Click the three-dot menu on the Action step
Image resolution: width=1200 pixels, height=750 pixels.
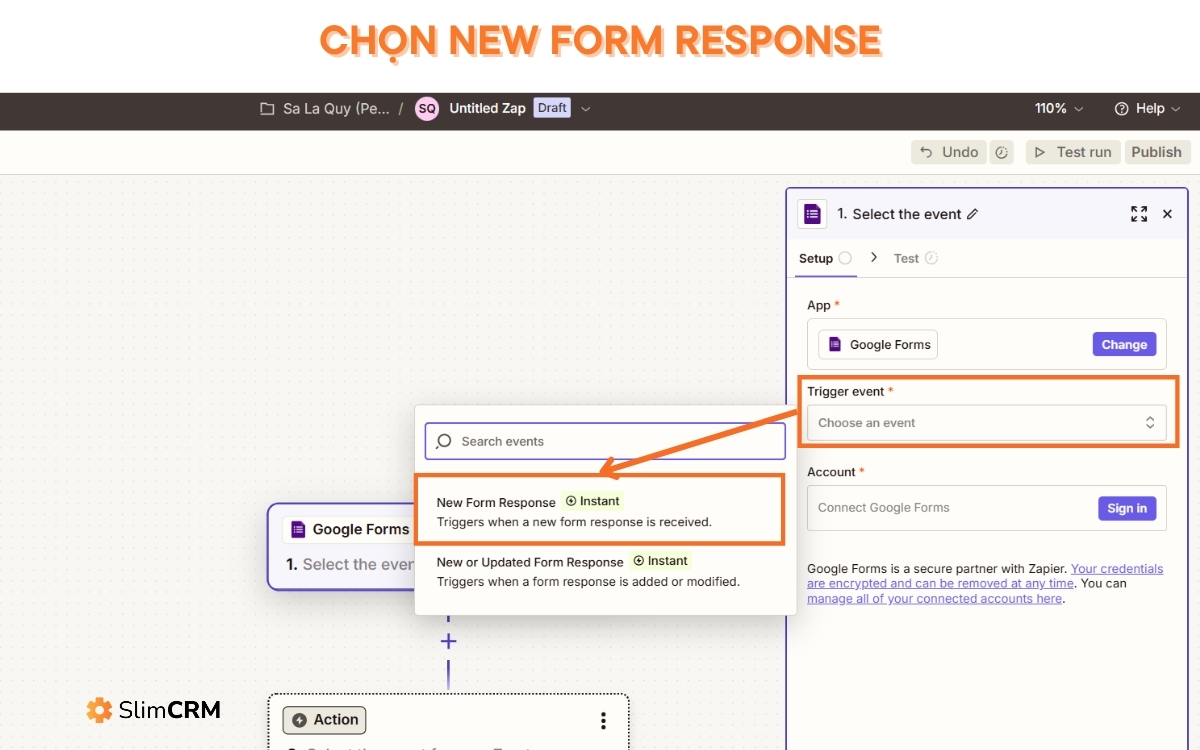point(603,721)
